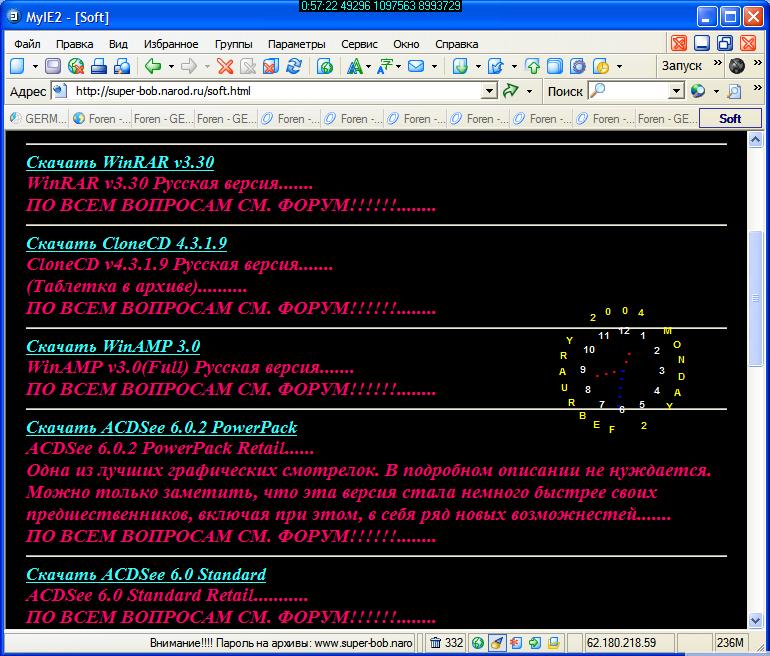Image resolution: width=770 pixels, height=656 pixels.
Task: Expand the address bar URL dropdown
Action: pos(489,91)
